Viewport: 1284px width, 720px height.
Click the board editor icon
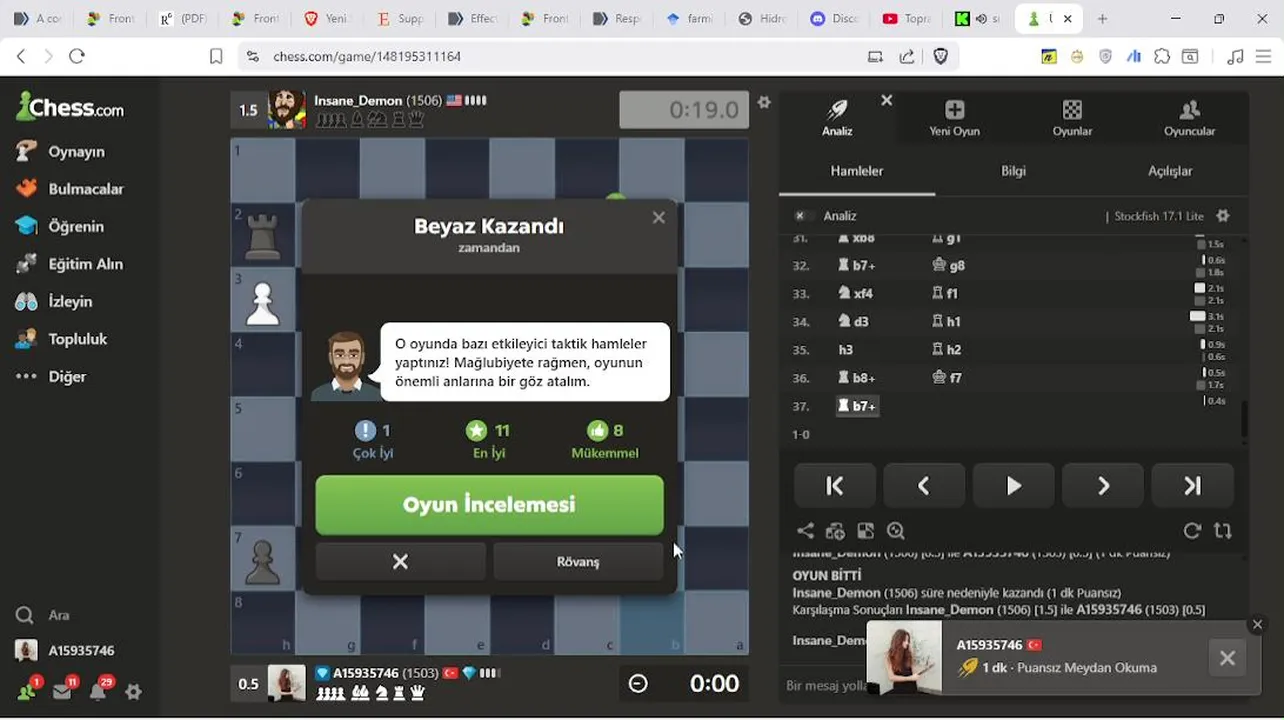click(x=865, y=531)
